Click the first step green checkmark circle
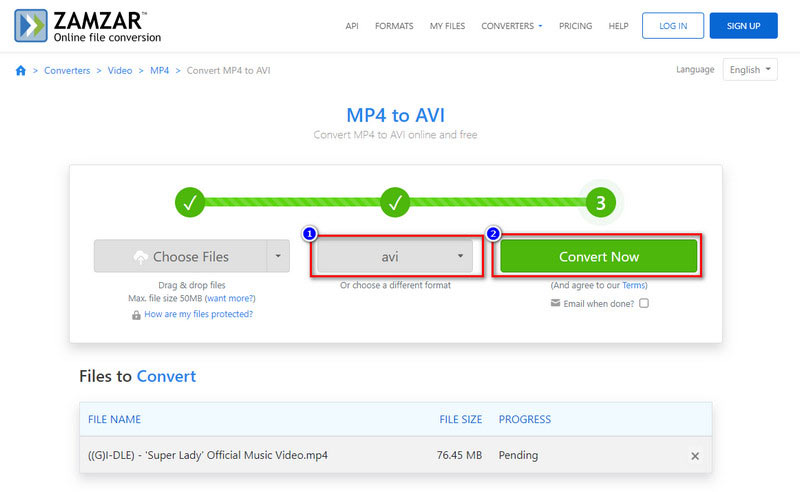 189,203
